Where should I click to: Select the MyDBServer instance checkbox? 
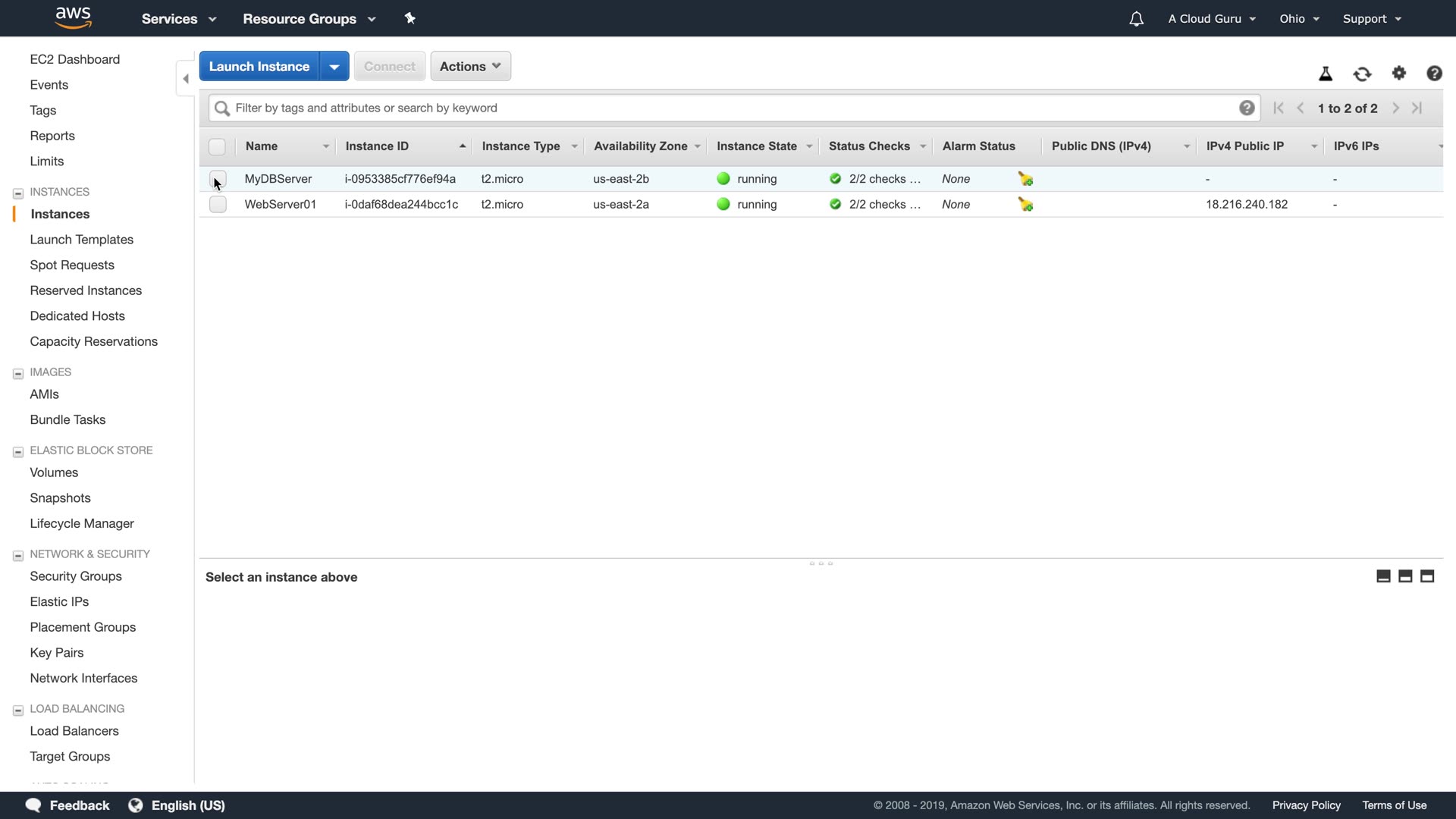coord(218,179)
